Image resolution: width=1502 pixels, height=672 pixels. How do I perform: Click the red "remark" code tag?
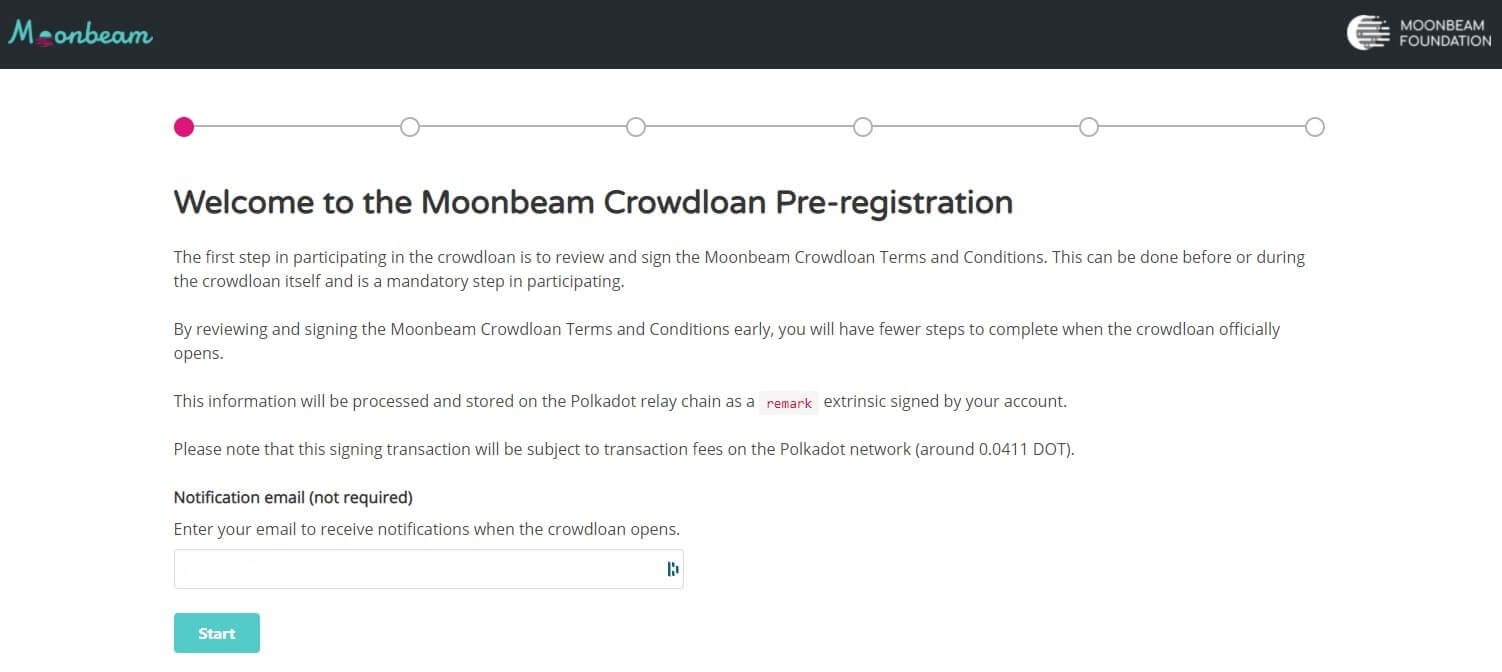(789, 403)
